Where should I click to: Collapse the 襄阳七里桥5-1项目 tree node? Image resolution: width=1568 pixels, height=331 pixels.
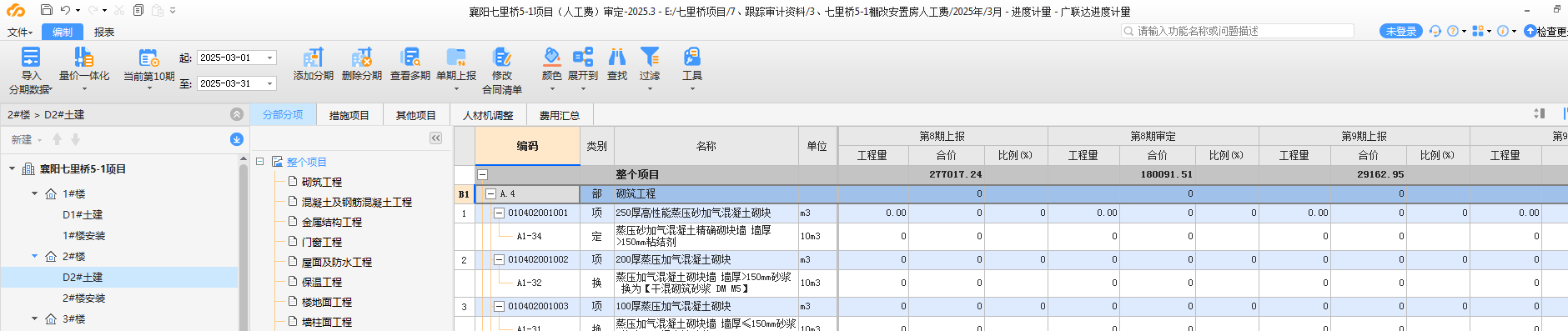[12, 168]
